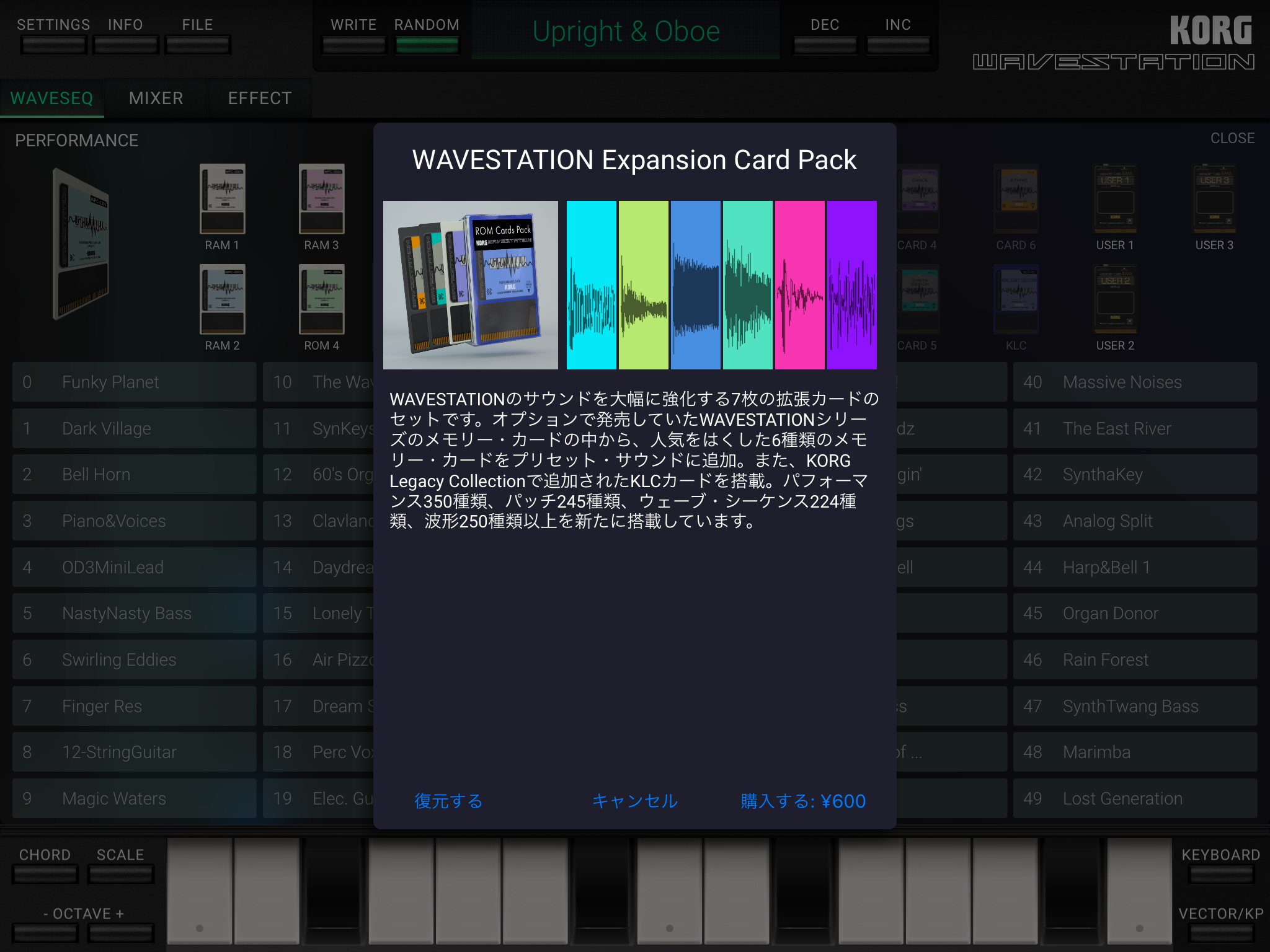Select performance 40 Massive Noises
The height and width of the screenshot is (952, 1270).
tap(1135, 382)
